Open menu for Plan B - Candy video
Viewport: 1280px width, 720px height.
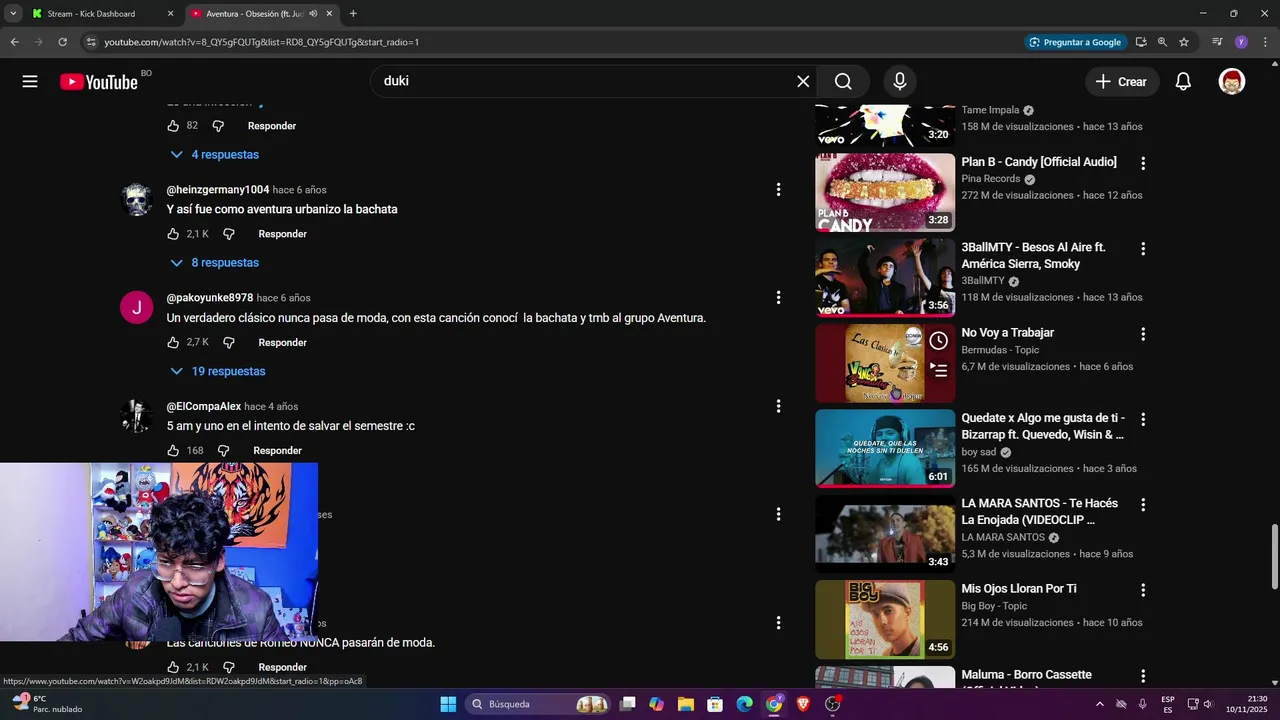[x=1143, y=163]
